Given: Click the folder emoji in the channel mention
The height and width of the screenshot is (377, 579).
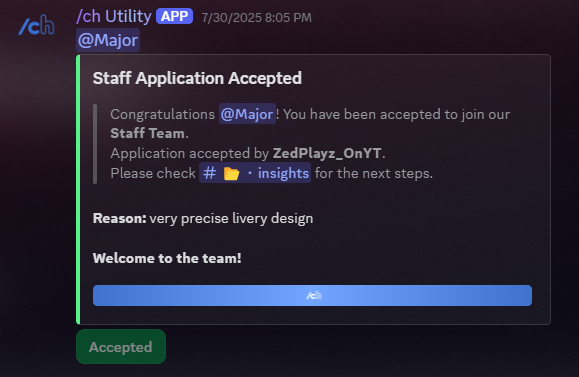Looking at the screenshot, I should [232, 173].
